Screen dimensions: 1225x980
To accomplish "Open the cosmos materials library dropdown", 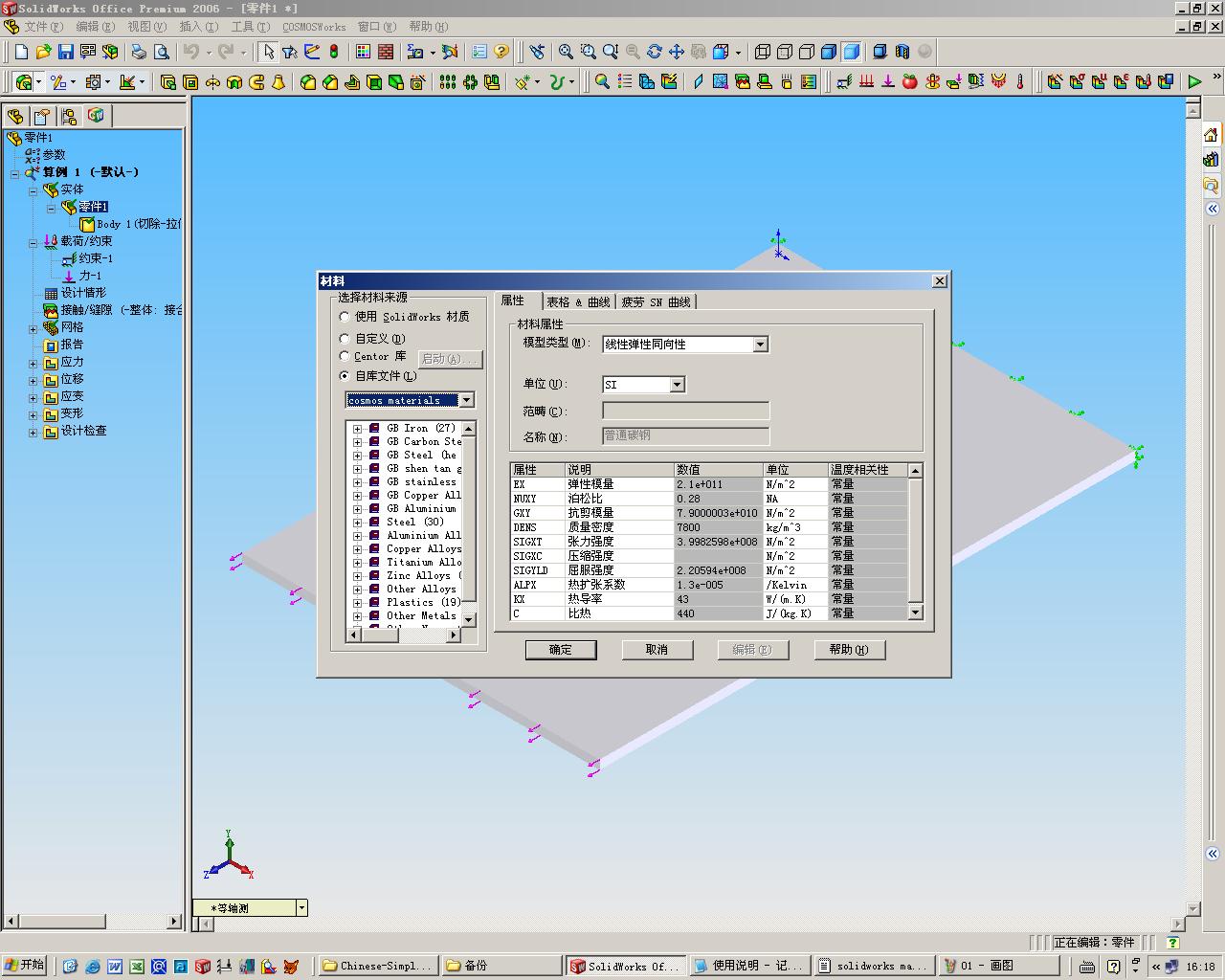I will click(x=466, y=400).
